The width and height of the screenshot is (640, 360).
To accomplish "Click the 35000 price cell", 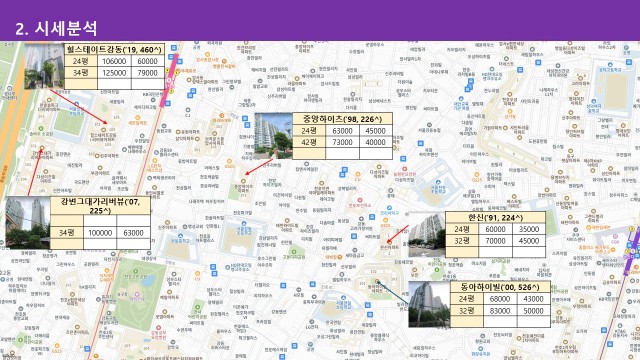I will click(x=529, y=229).
